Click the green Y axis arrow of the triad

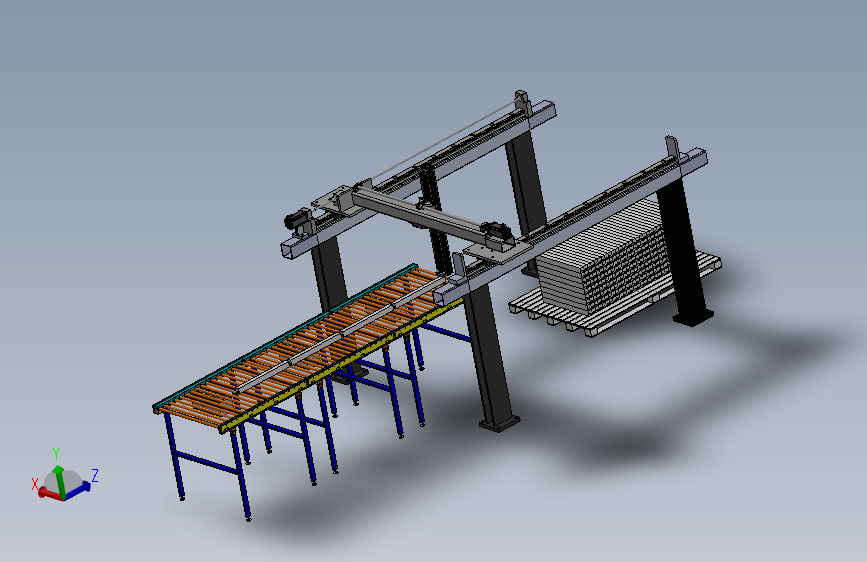59,481
